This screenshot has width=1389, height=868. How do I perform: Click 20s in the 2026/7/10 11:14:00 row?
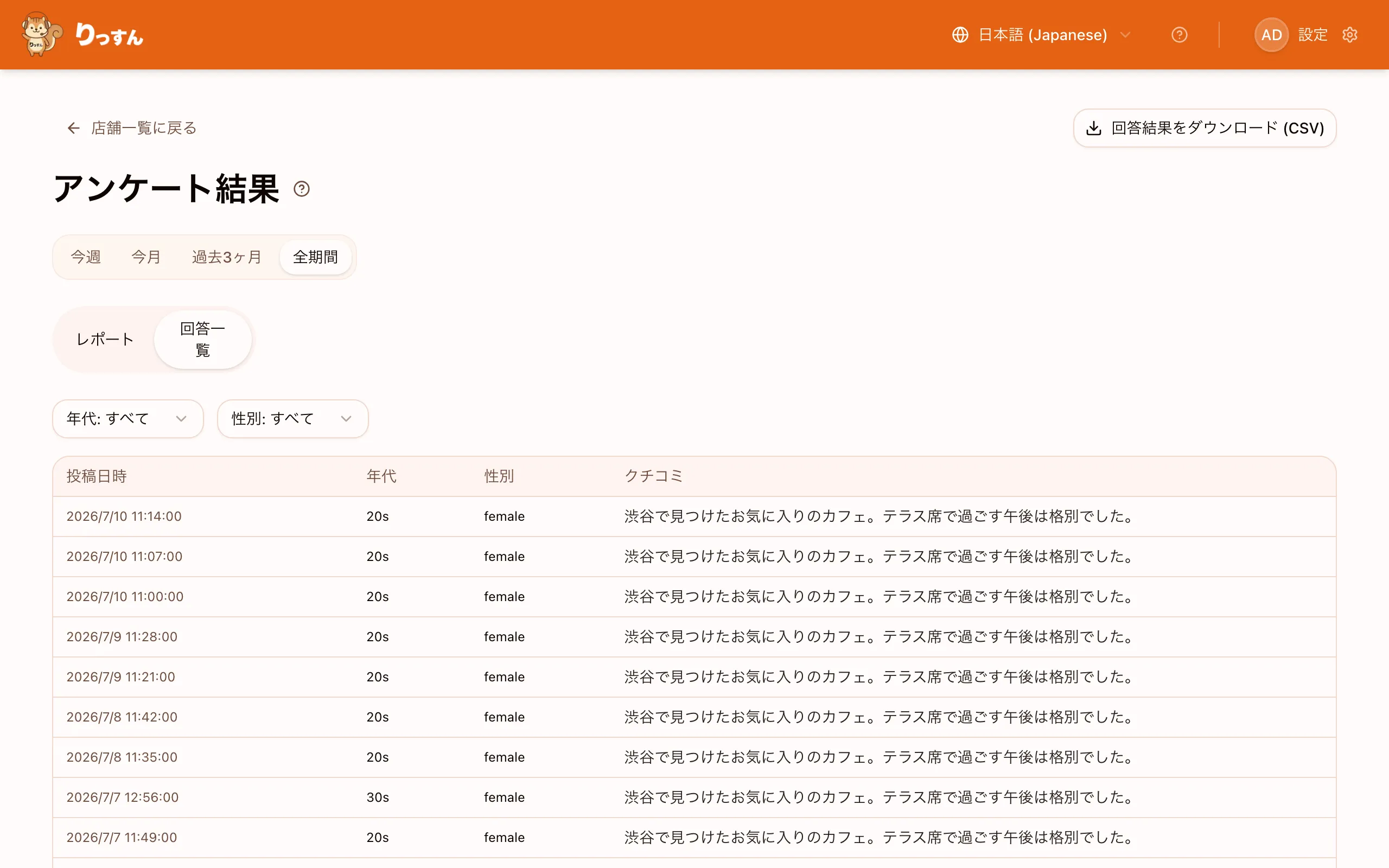pos(378,516)
